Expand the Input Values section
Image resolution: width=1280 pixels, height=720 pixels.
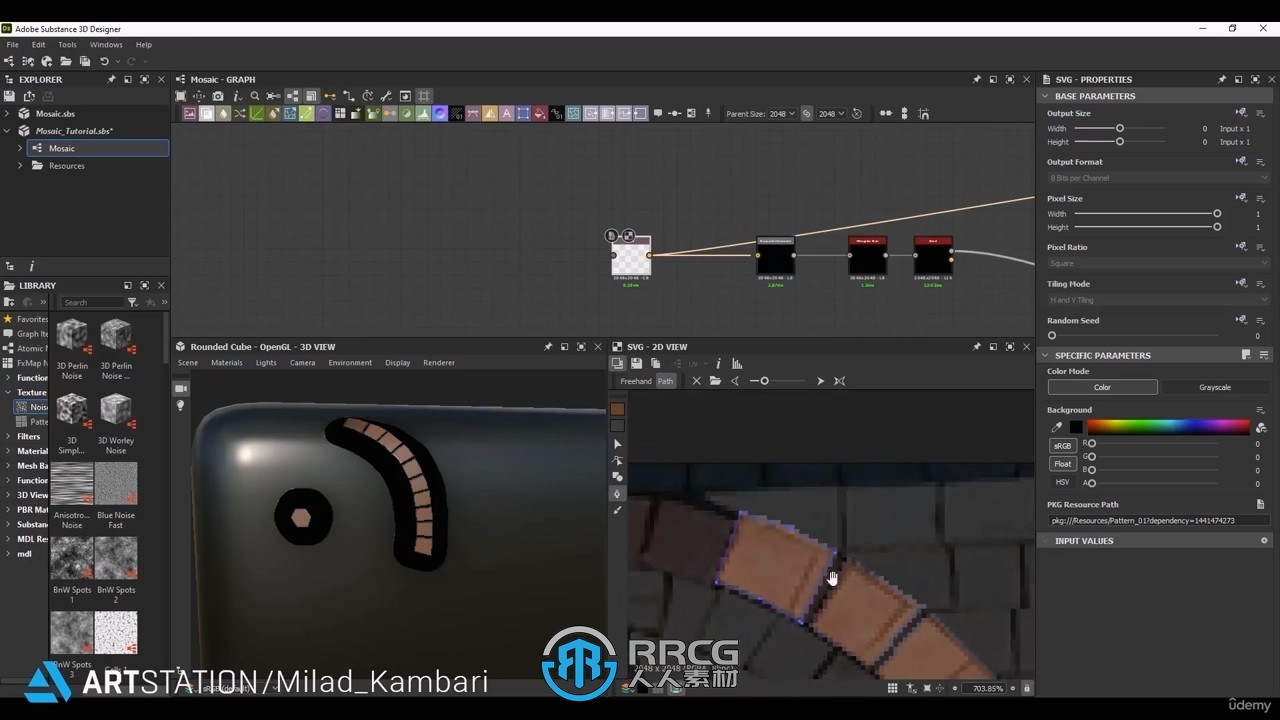pyautogui.click(x=1046, y=541)
